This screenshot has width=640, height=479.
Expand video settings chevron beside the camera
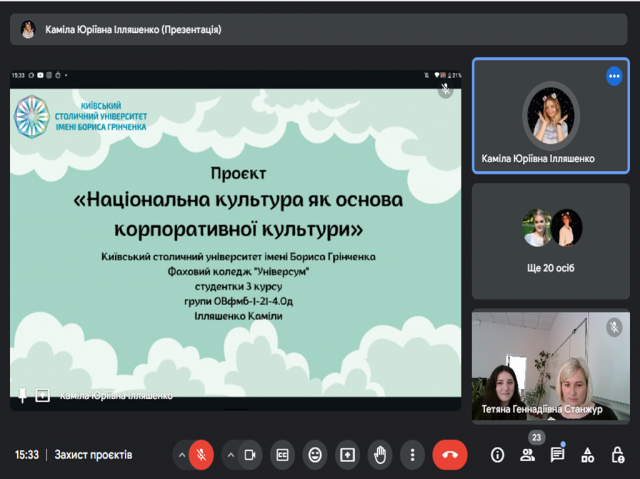coord(231,455)
